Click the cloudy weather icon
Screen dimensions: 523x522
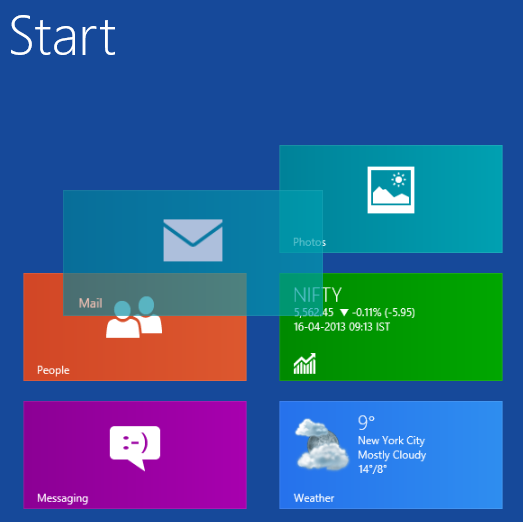point(322,444)
